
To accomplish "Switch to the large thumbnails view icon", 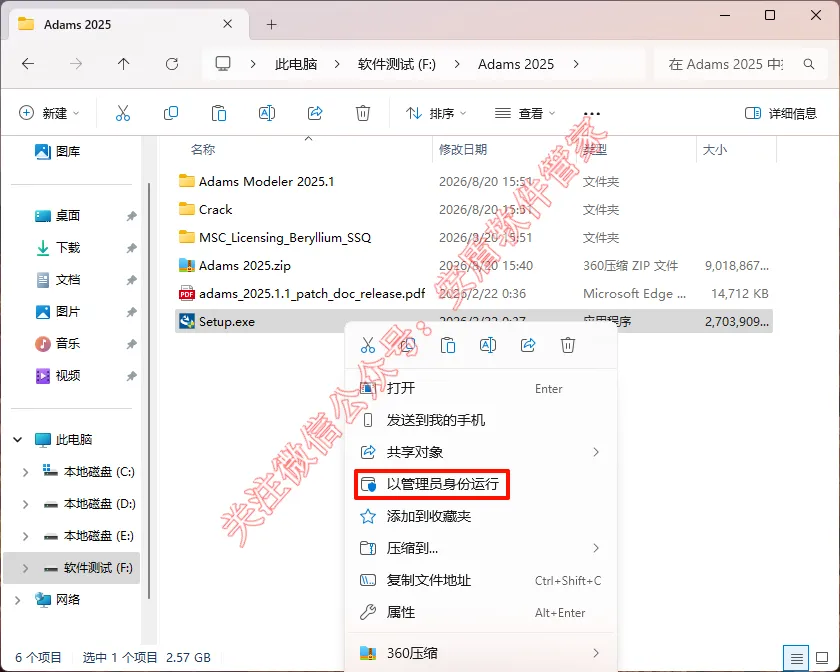I will [822, 658].
